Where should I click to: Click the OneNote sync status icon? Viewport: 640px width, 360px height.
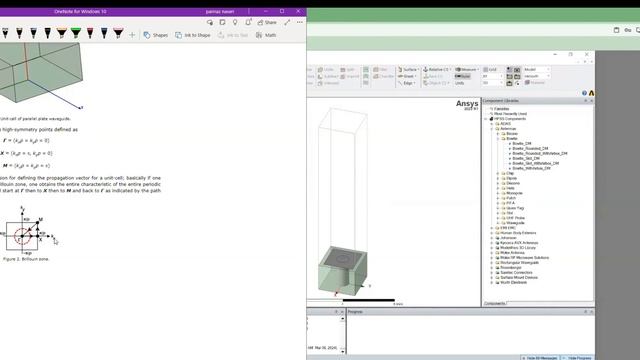pos(210,22)
